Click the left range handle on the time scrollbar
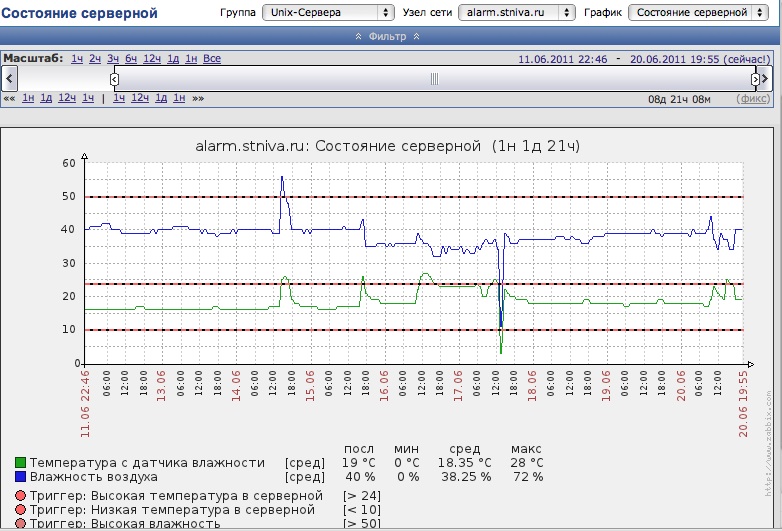Viewport: 782px width, 531px height. pos(114,78)
